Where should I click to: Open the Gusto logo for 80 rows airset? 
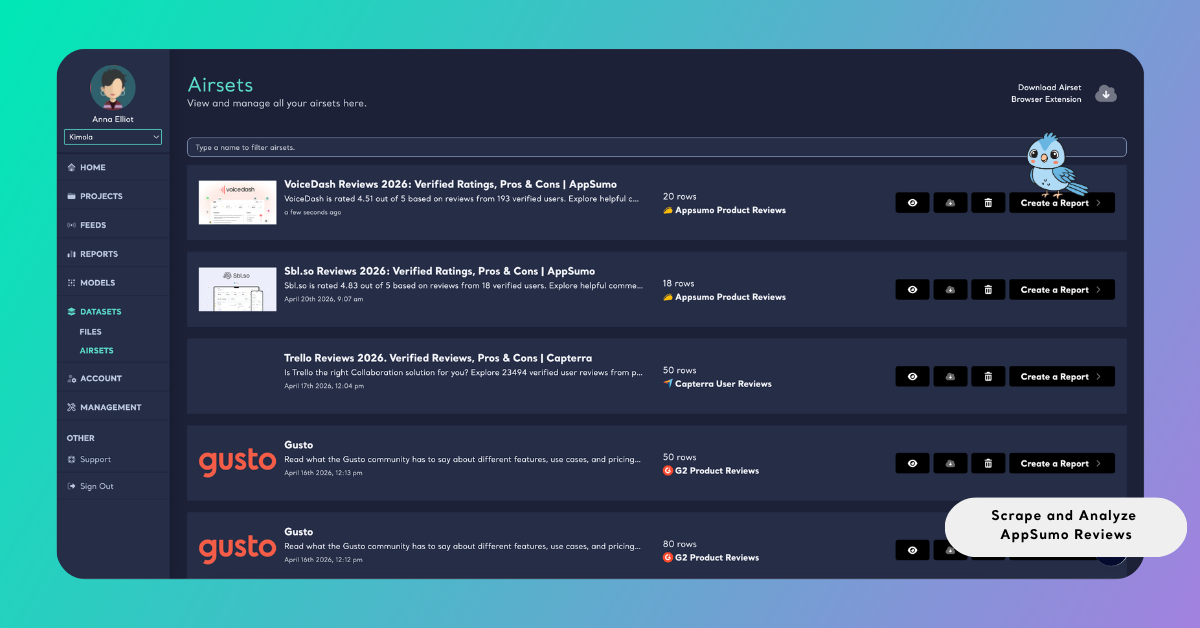tap(237, 549)
